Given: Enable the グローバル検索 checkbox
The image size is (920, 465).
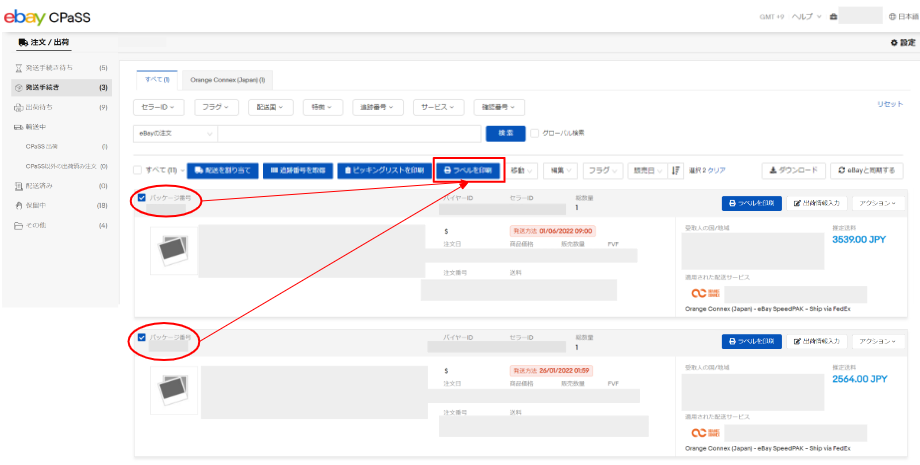Looking at the screenshot, I should (x=534, y=133).
